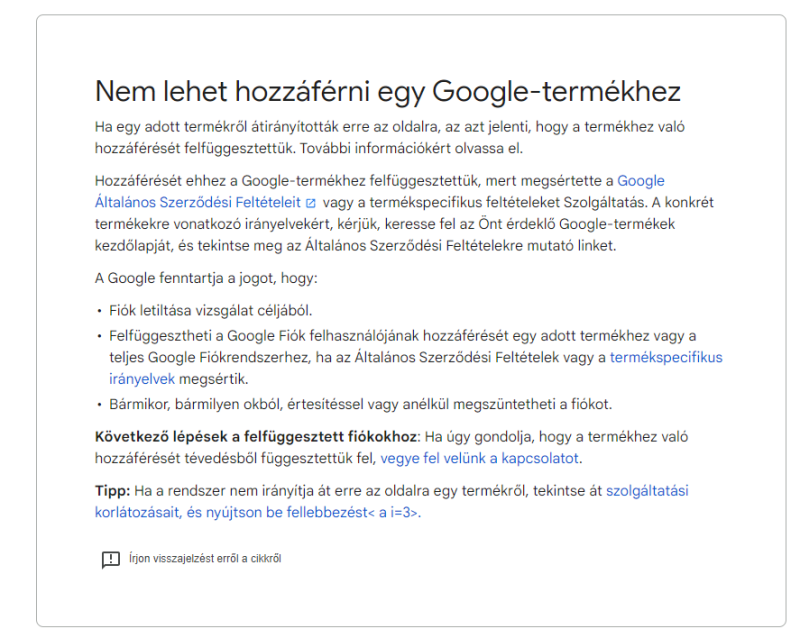Click 'Írjon visszajelzést erről a cikkről' text
The height and width of the screenshot is (638, 800).
(205, 558)
